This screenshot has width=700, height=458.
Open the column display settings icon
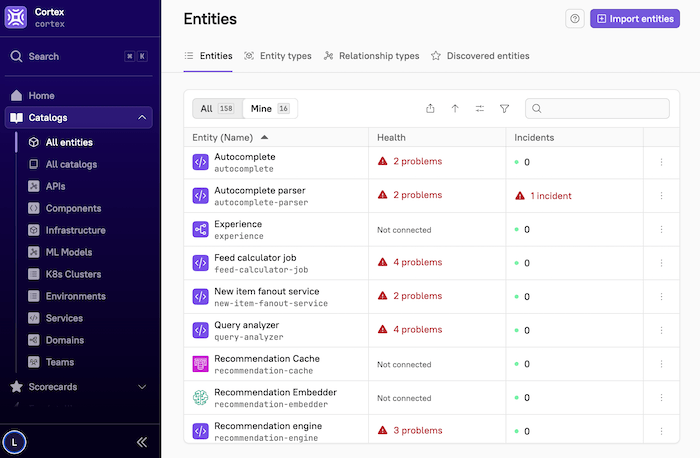480,108
